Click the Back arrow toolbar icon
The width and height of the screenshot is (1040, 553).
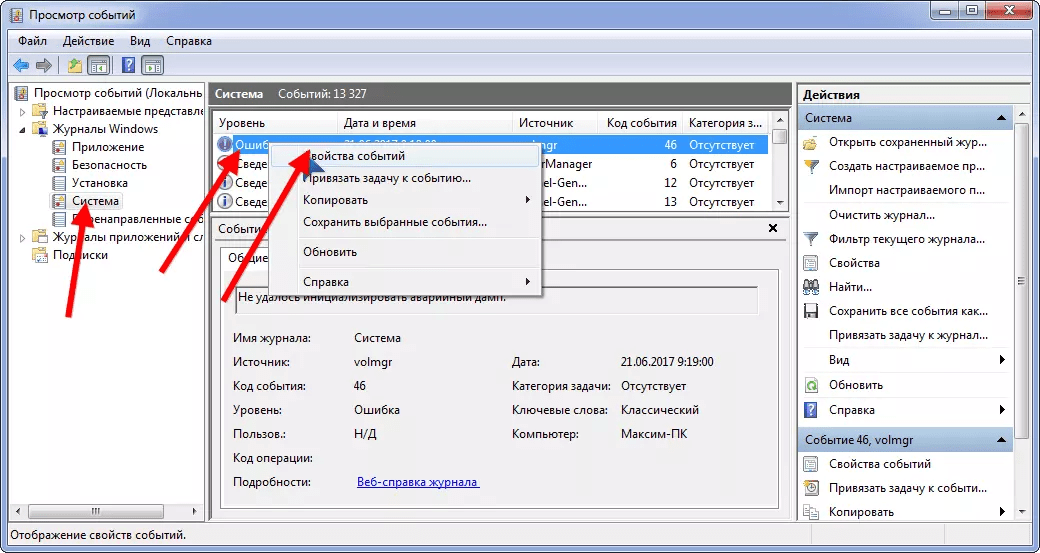click(x=21, y=65)
